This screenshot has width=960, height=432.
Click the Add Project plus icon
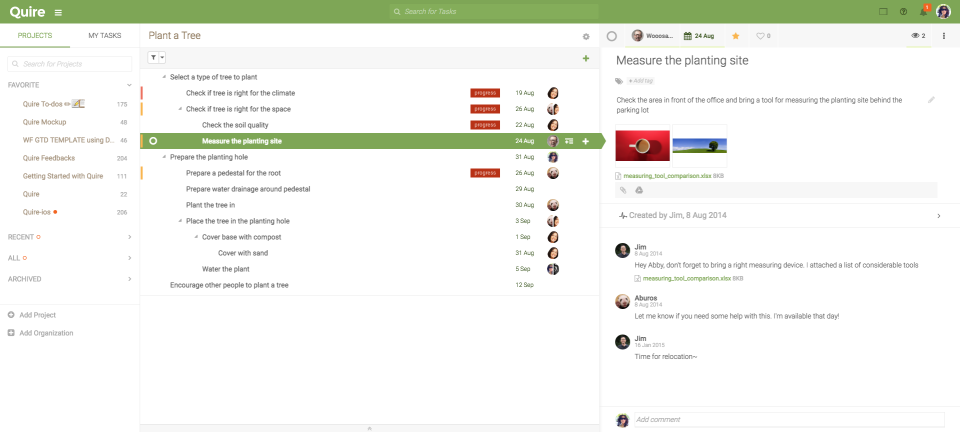(x=11, y=315)
